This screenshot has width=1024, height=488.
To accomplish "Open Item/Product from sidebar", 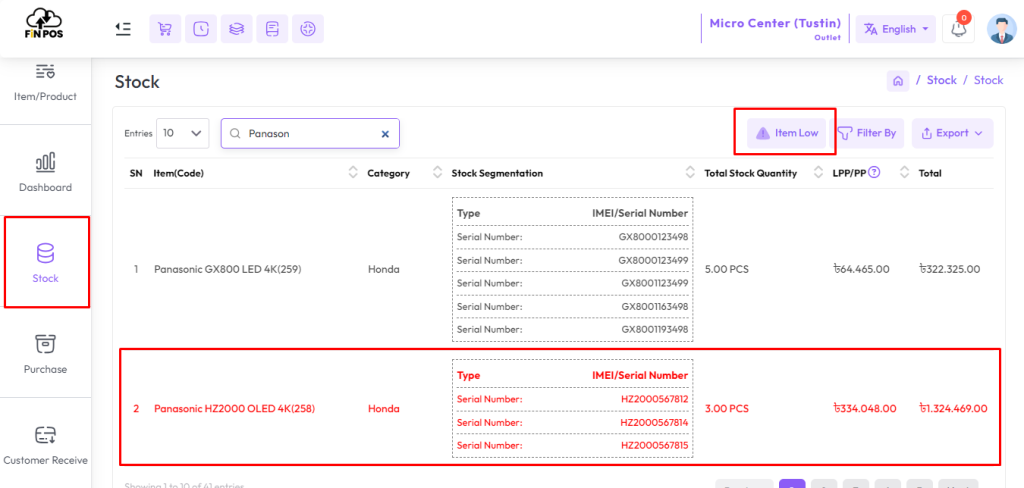I will pyautogui.click(x=45, y=83).
